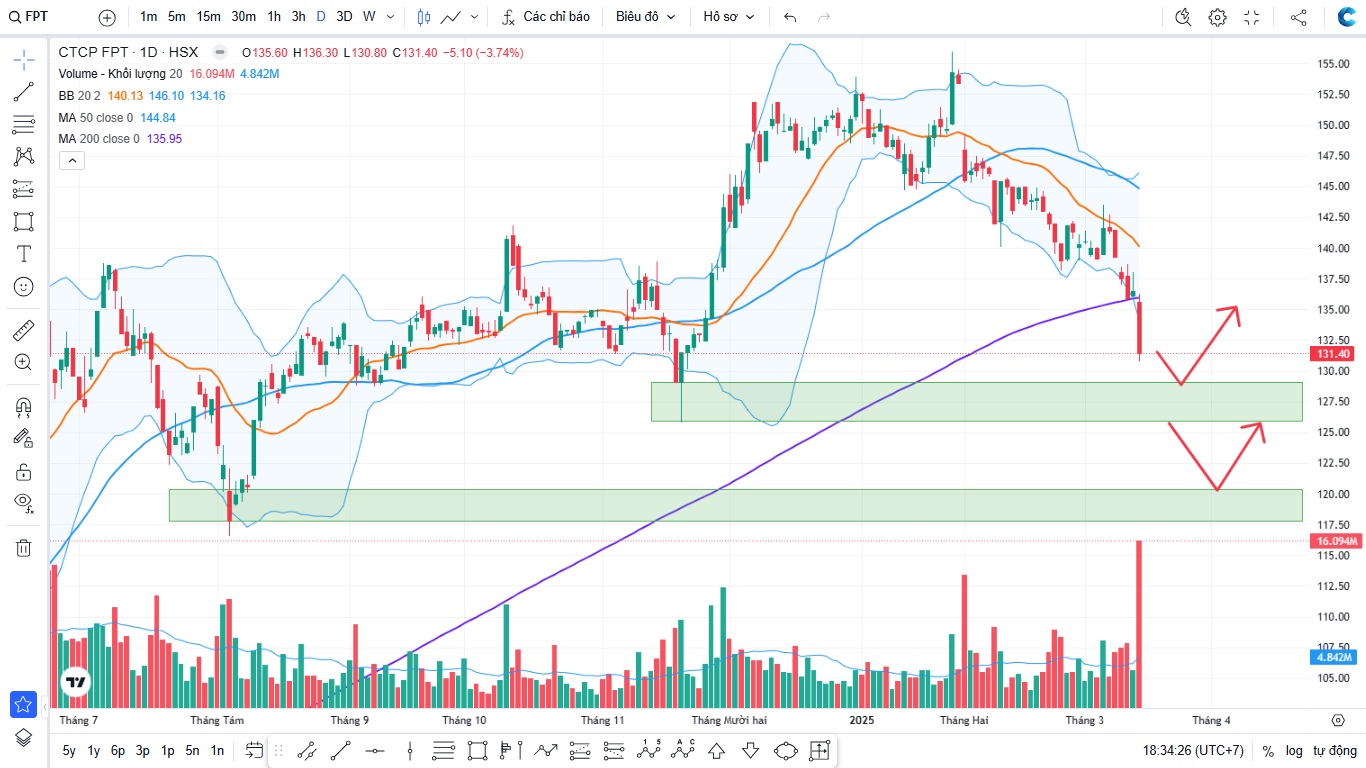The width and height of the screenshot is (1366, 768).
Task: Toggle magnet mode
Action: pos(24,407)
